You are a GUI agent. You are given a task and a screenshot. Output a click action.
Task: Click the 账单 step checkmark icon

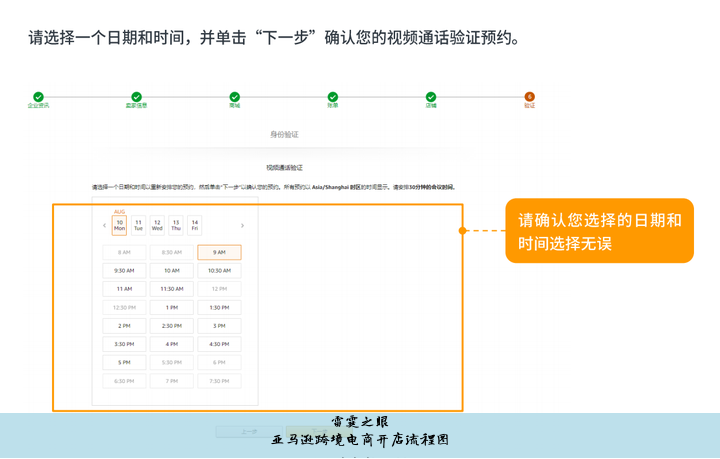pos(332,97)
